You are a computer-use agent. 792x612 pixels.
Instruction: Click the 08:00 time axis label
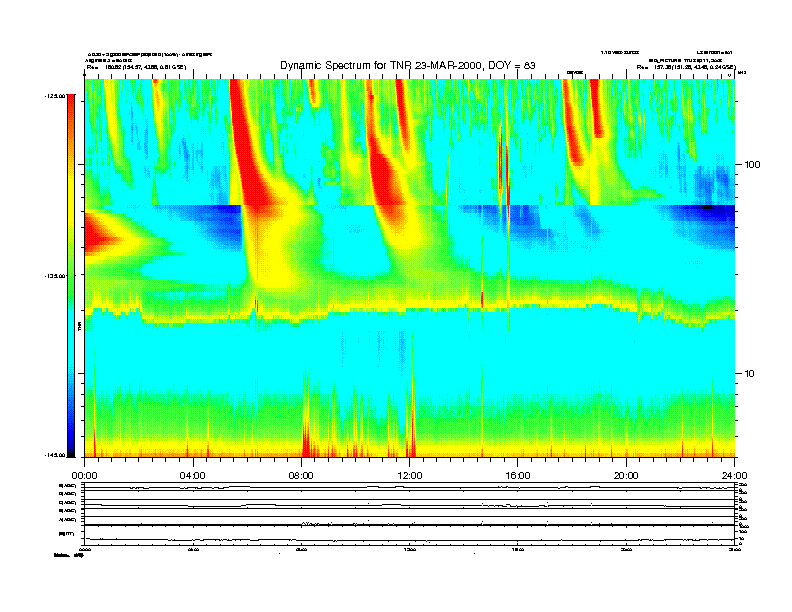coord(301,476)
